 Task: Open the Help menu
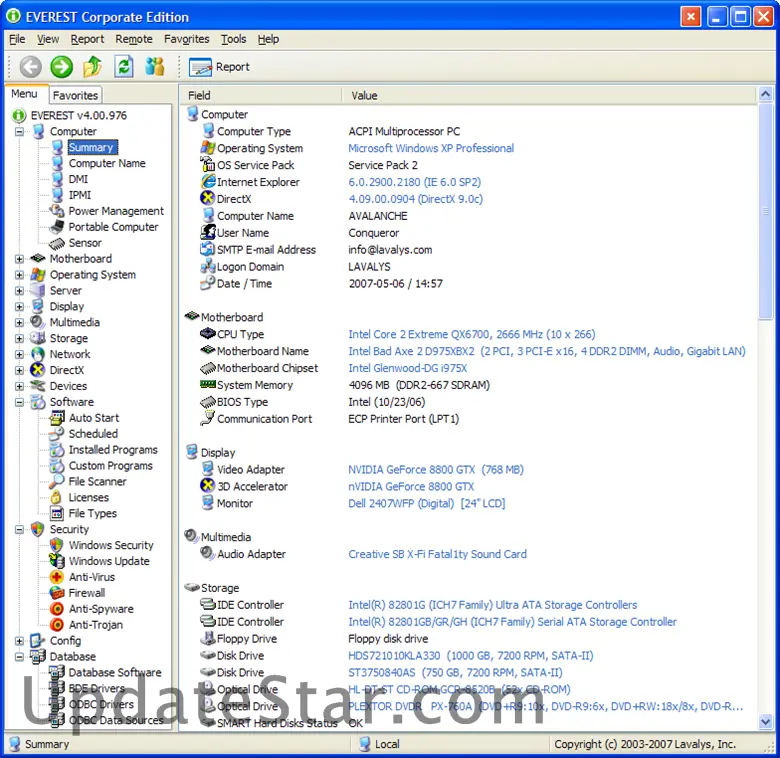pyautogui.click(x=268, y=39)
